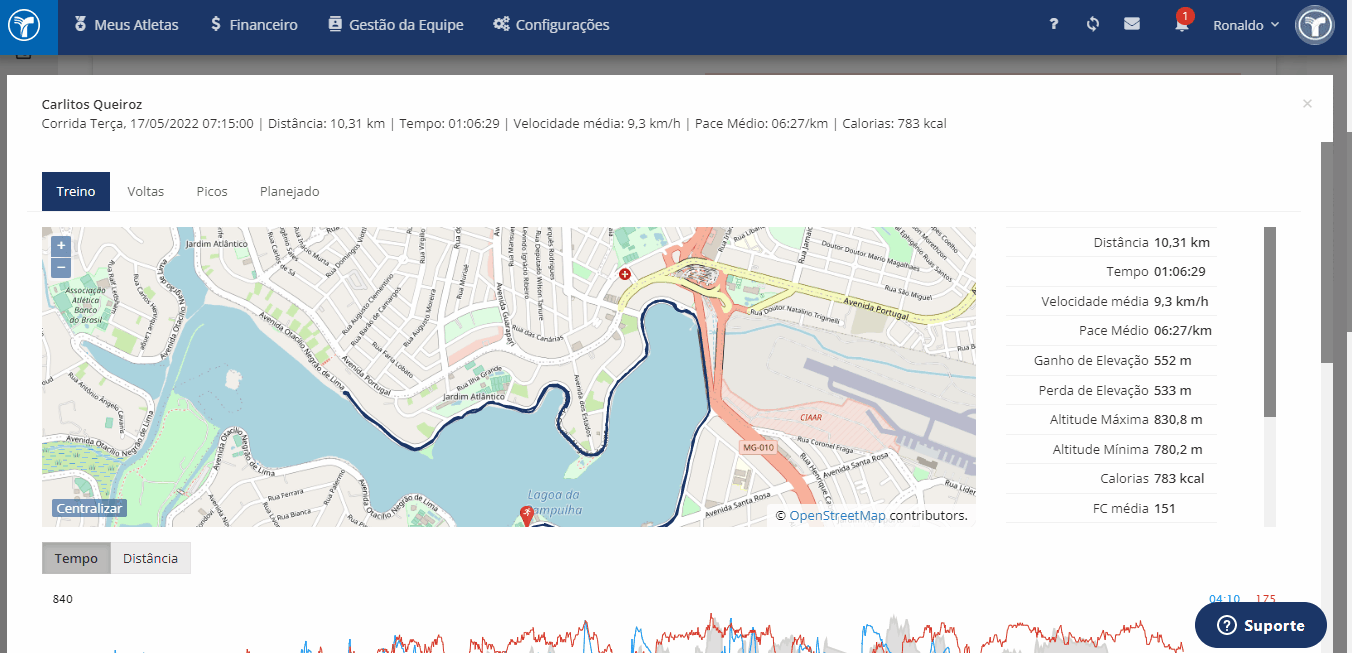Click the stats panel scrollbar thumb

coord(1270,322)
